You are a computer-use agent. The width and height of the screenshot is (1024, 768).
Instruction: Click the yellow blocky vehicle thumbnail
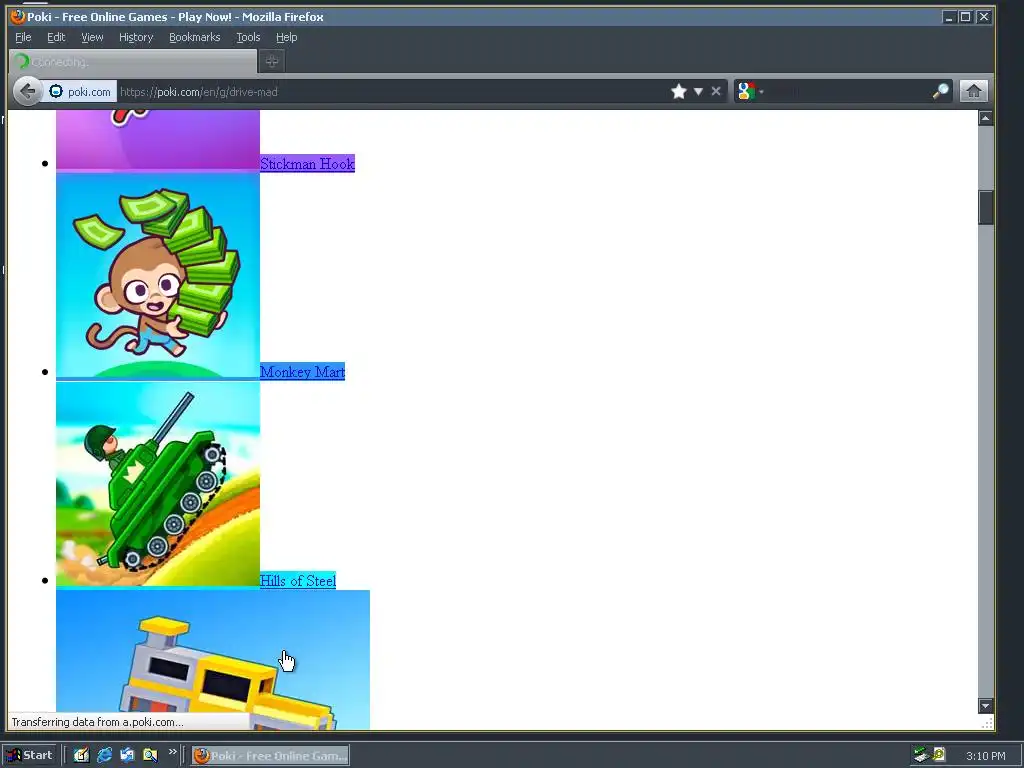[x=213, y=660]
